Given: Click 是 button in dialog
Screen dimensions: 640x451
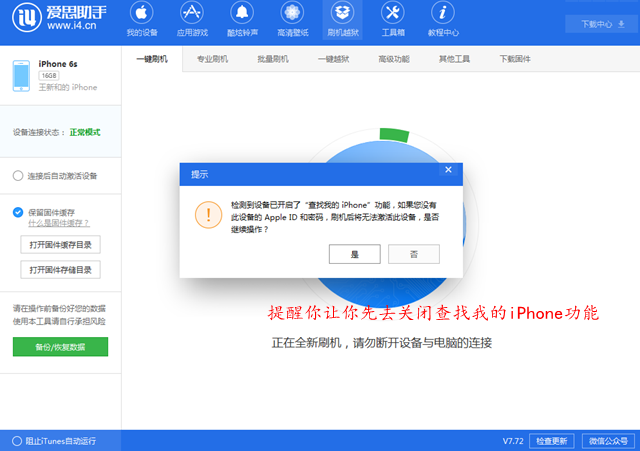Looking at the screenshot, I should [x=354, y=255].
